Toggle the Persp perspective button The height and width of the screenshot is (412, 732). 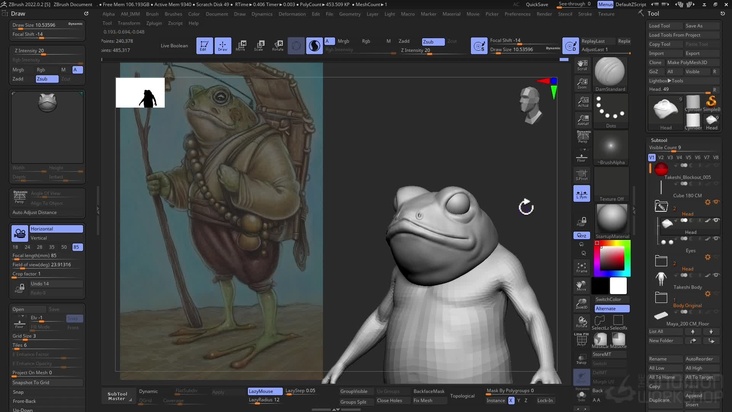(x=582, y=138)
